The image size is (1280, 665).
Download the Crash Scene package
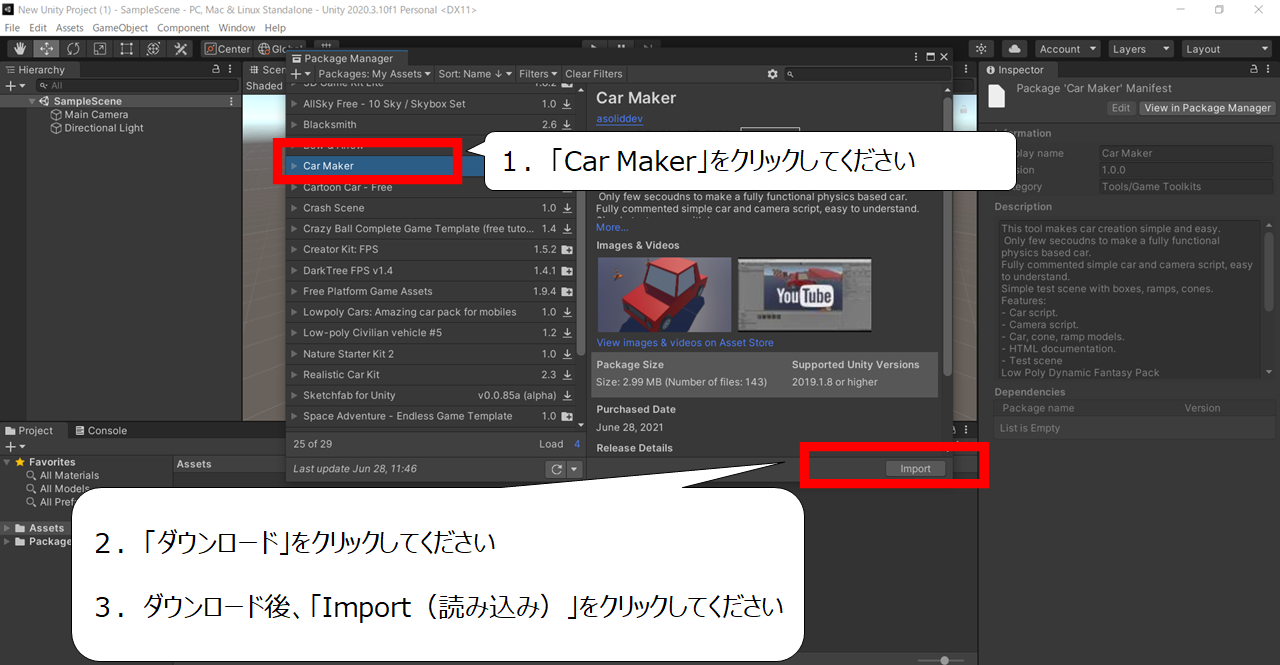pyautogui.click(x=567, y=208)
